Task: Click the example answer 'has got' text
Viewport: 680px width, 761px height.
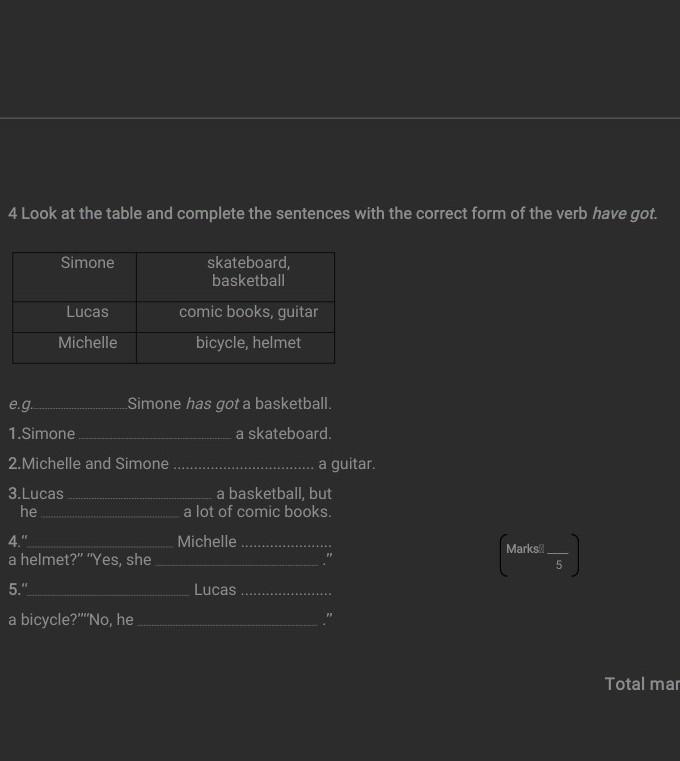Action: [212, 404]
